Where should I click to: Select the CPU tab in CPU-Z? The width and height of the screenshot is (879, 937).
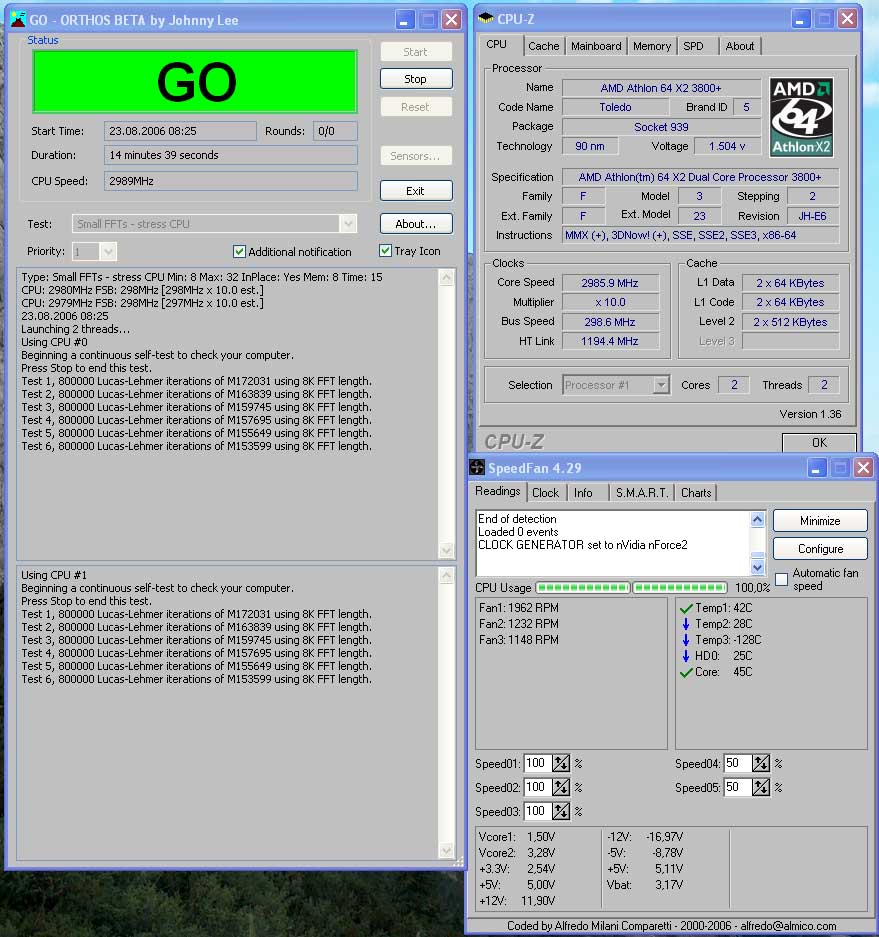click(497, 45)
